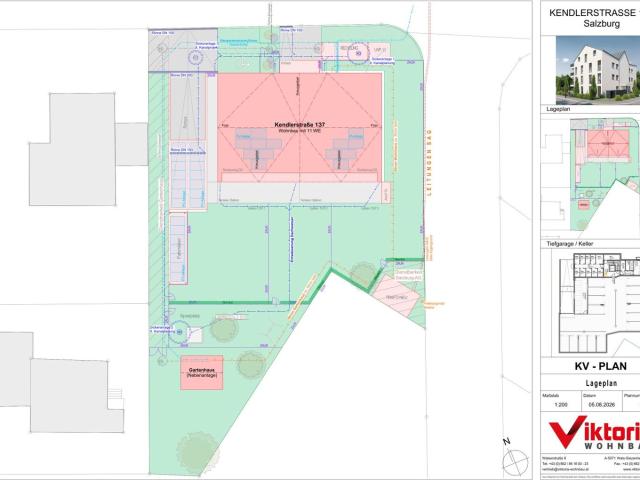Click the 'Lageplan' caption under the rendering
This screenshot has height=480, width=640.
(x=559, y=109)
